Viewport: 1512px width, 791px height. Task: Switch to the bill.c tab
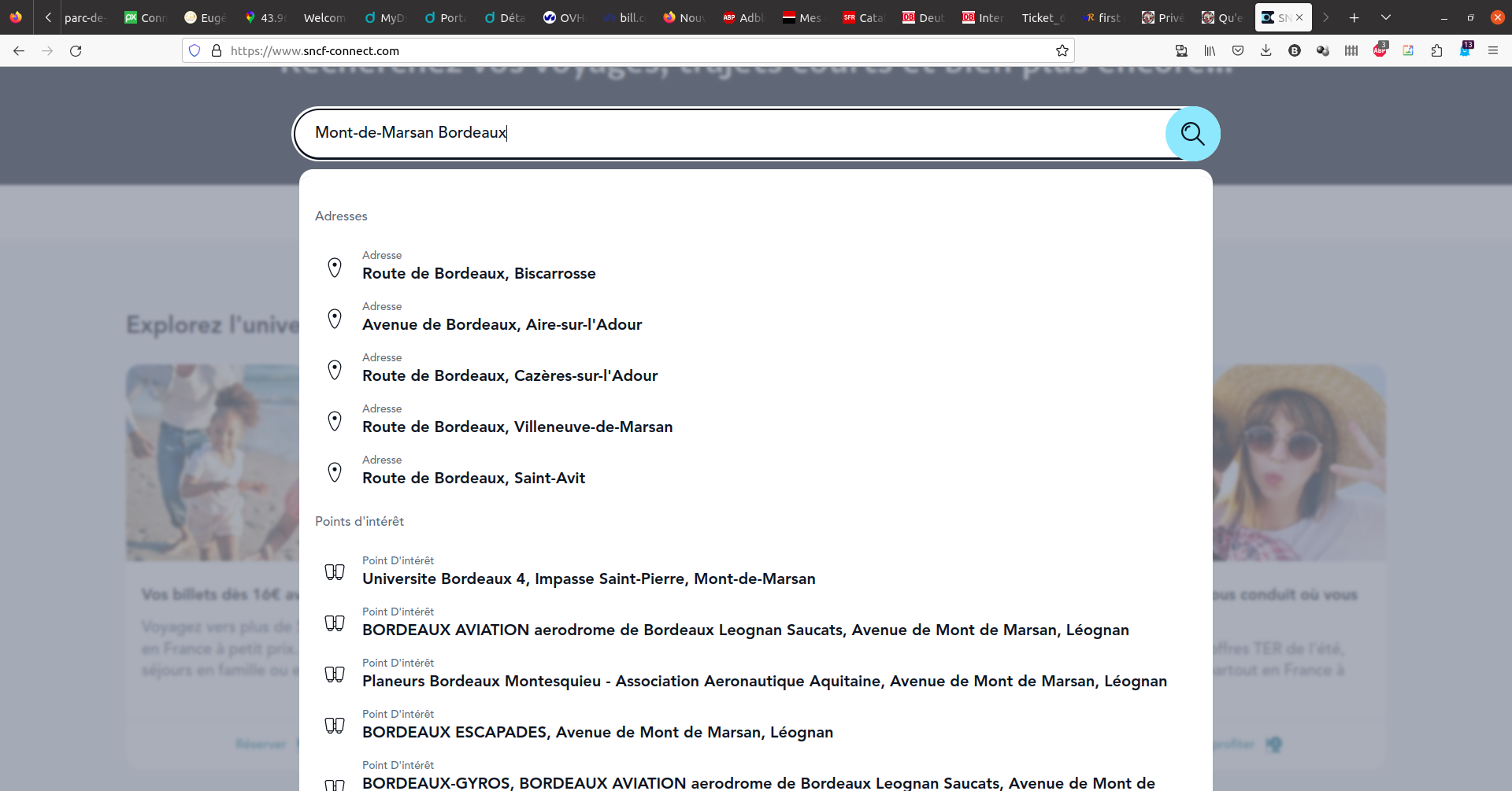click(x=625, y=17)
